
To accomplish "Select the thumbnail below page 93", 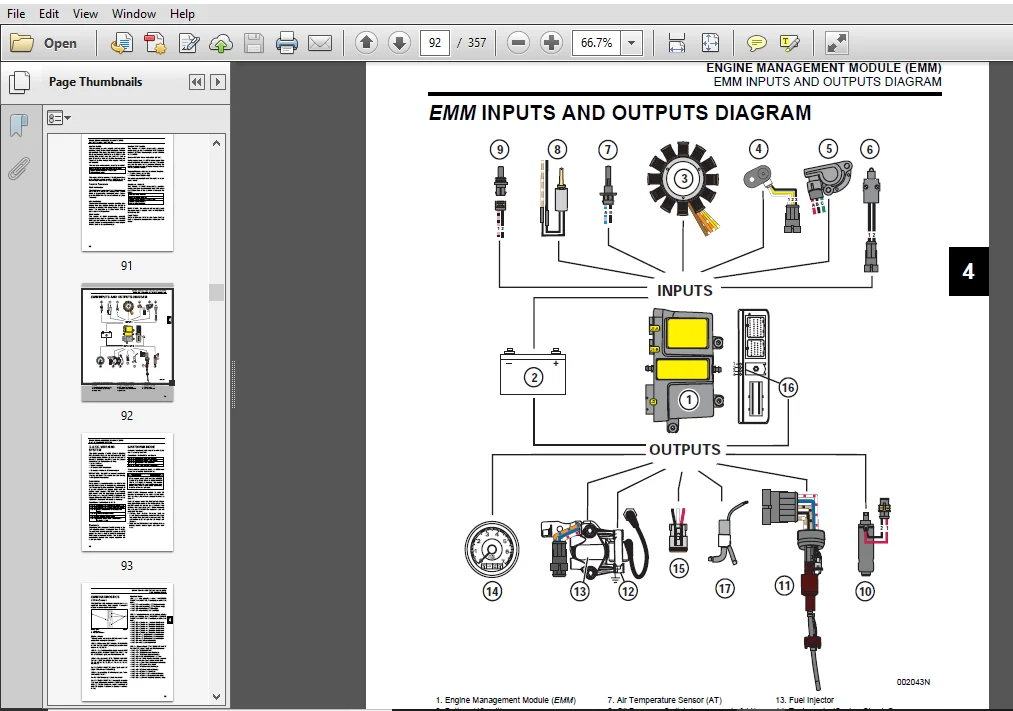I will (x=127, y=642).
